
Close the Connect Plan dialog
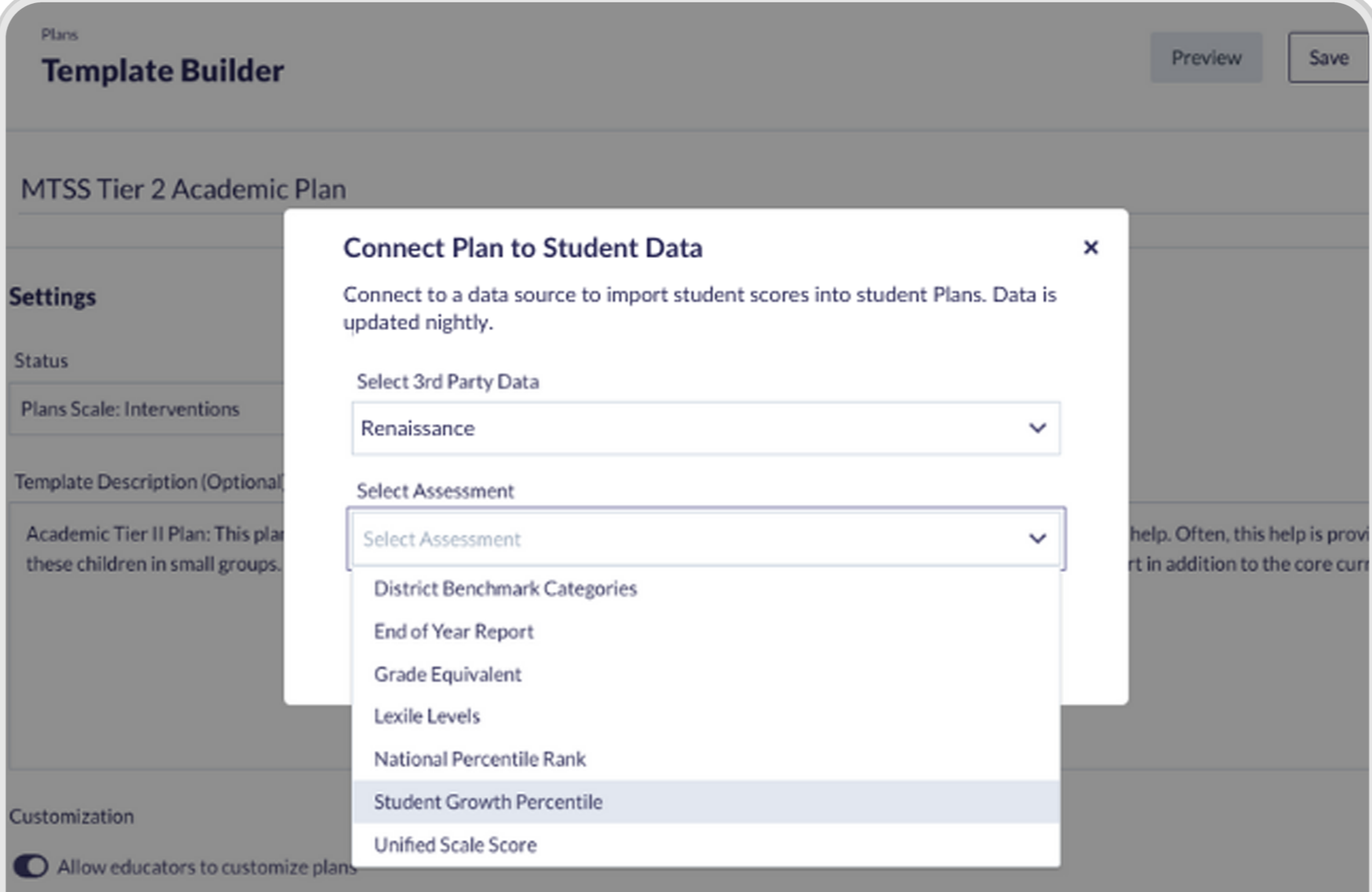[1090, 248]
